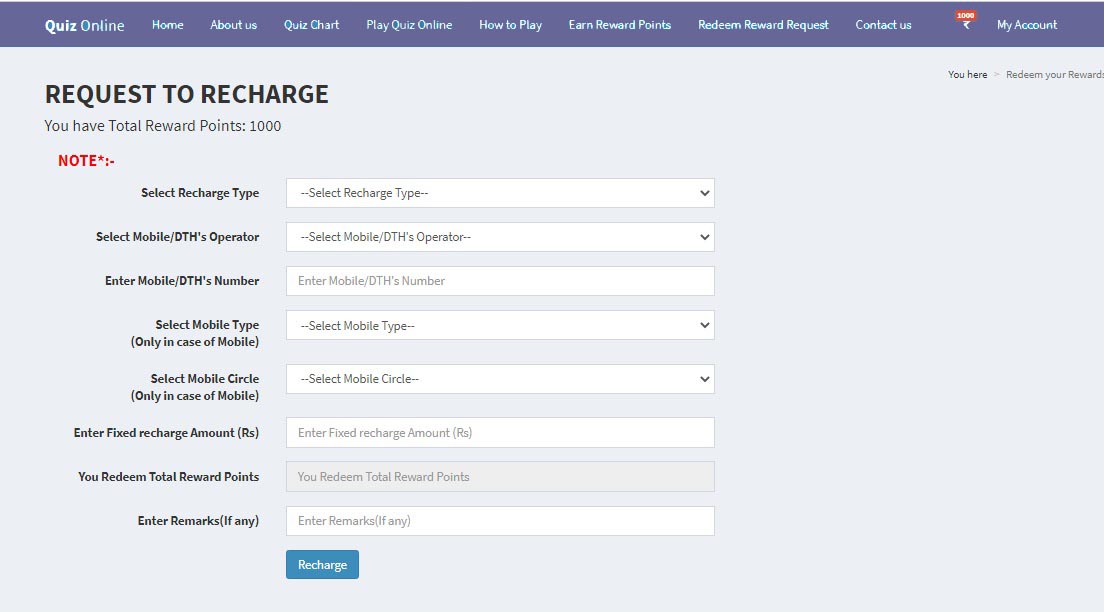Screen dimensions: 1104x612
Task: Focus the Fixed recharge Amount field
Action: 500,433
